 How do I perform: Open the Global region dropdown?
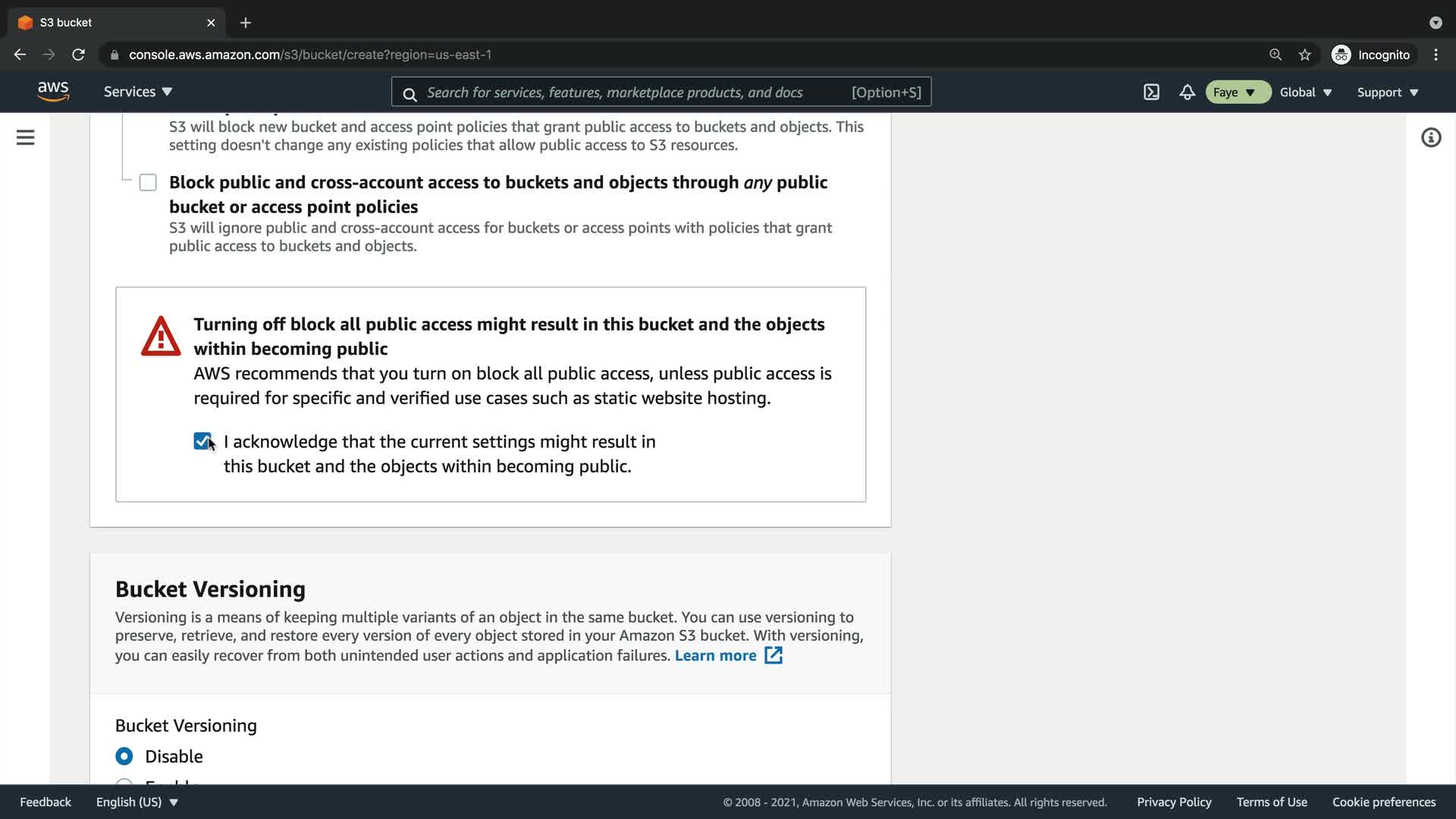1305,93
